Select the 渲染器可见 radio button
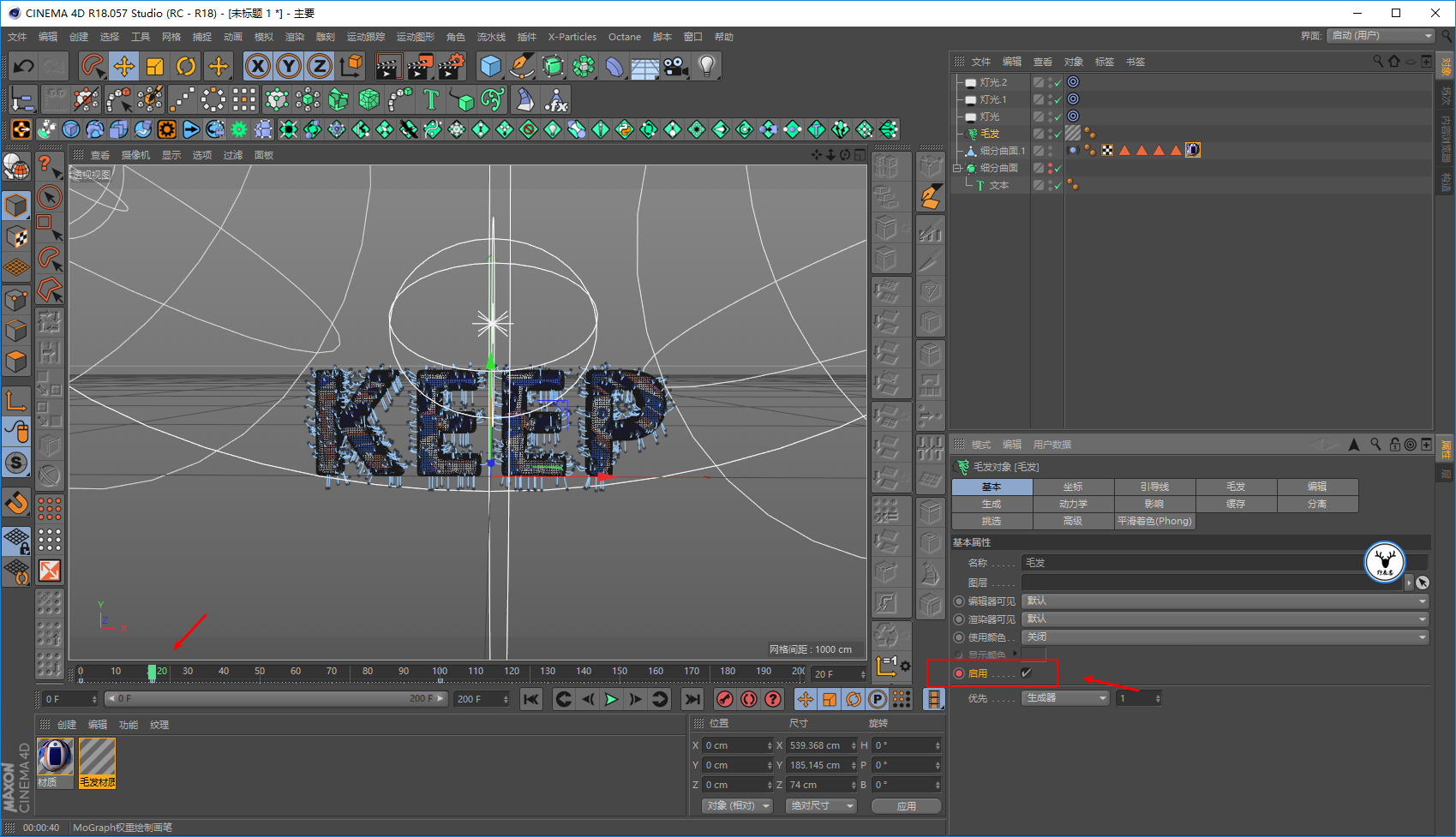The height and width of the screenshot is (837, 1456). 959,619
